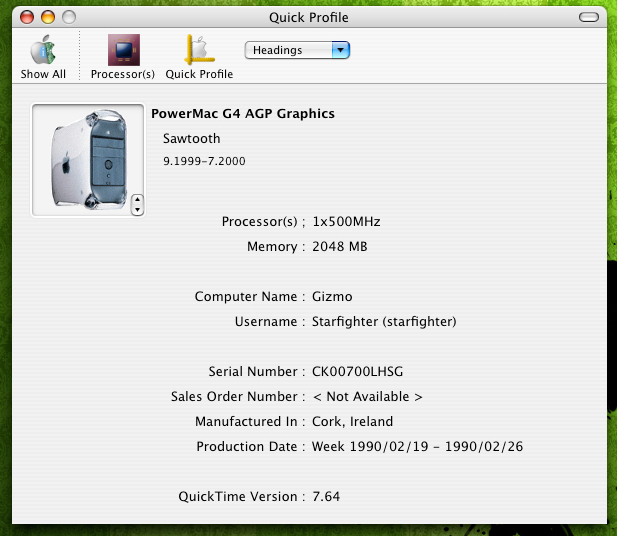Click the Week 1990/02/19 production date value

pos(417,447)
